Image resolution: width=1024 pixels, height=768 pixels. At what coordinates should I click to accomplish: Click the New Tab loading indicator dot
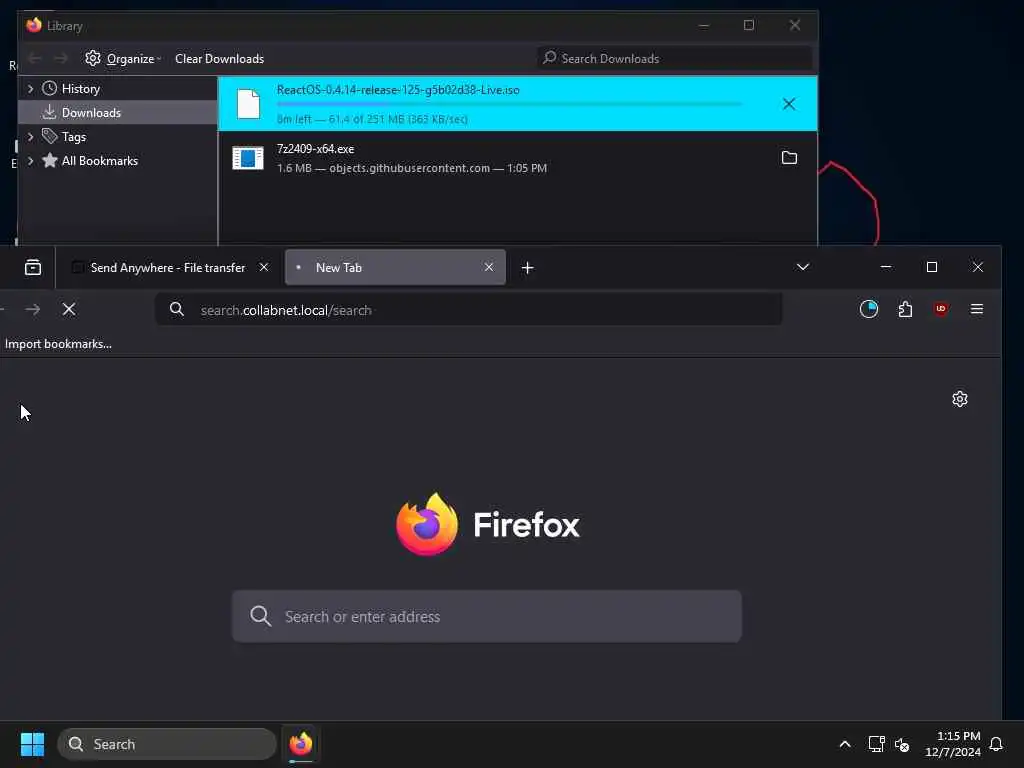298,267
